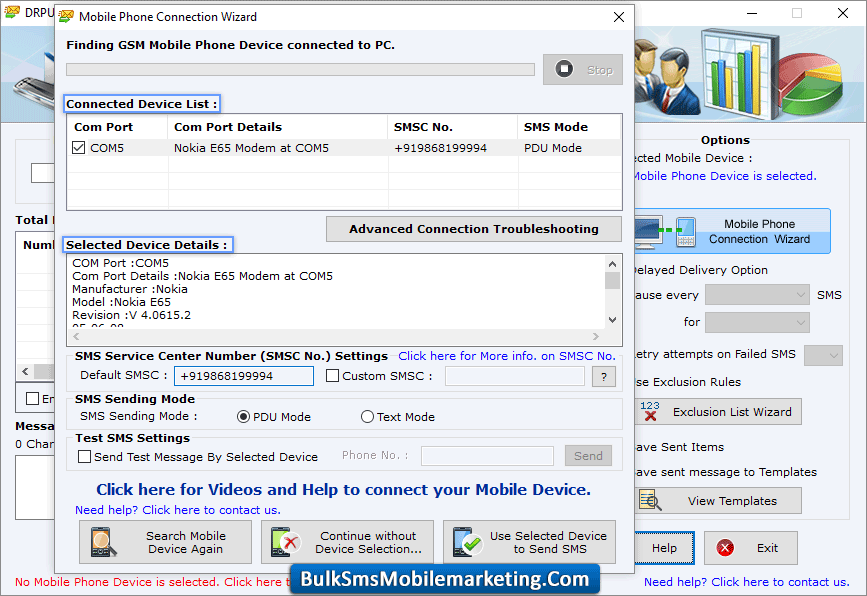This screenshot has height=596, width=867.
Task: Open the More info on SMSC No. link
Action: pyautogui.click(x=507, y=356)
